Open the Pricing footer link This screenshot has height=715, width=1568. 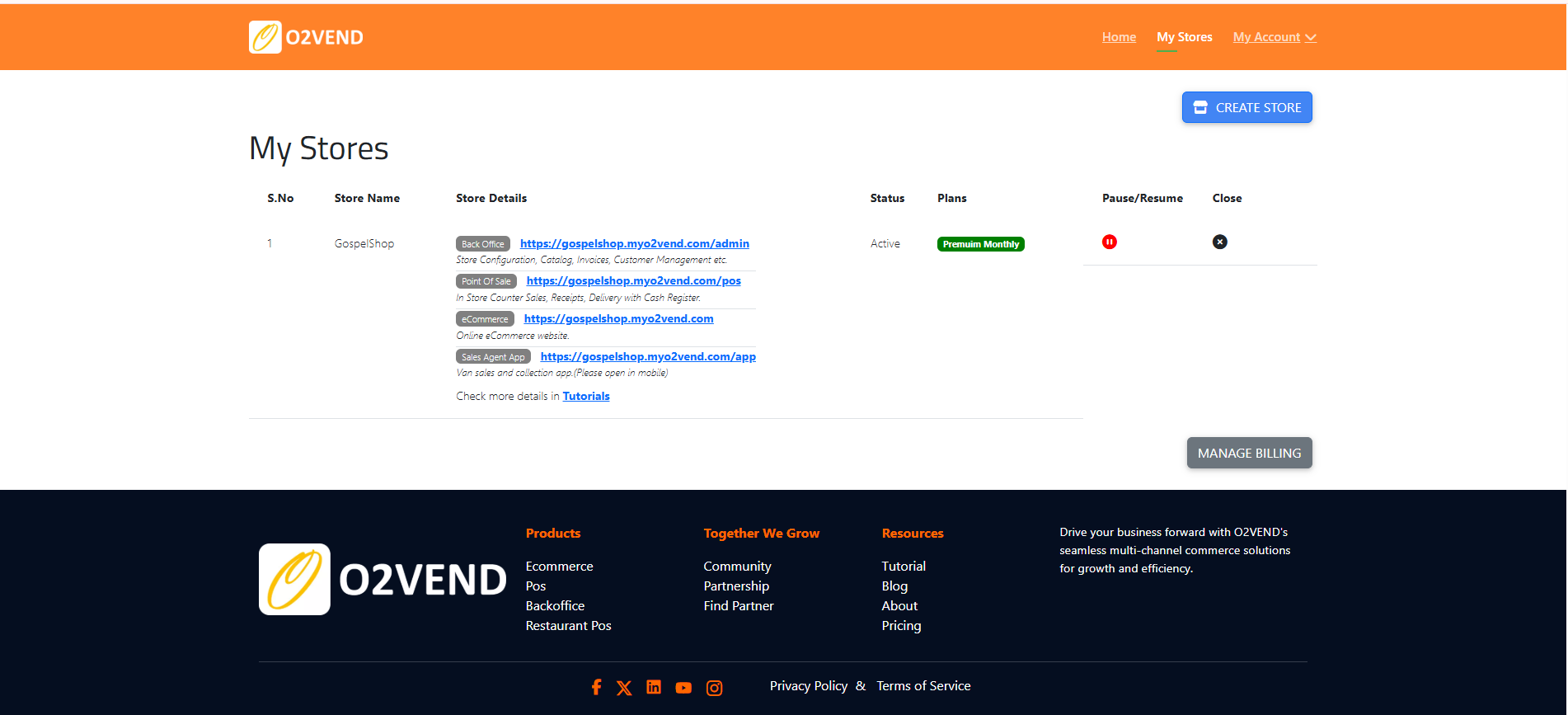902,625
